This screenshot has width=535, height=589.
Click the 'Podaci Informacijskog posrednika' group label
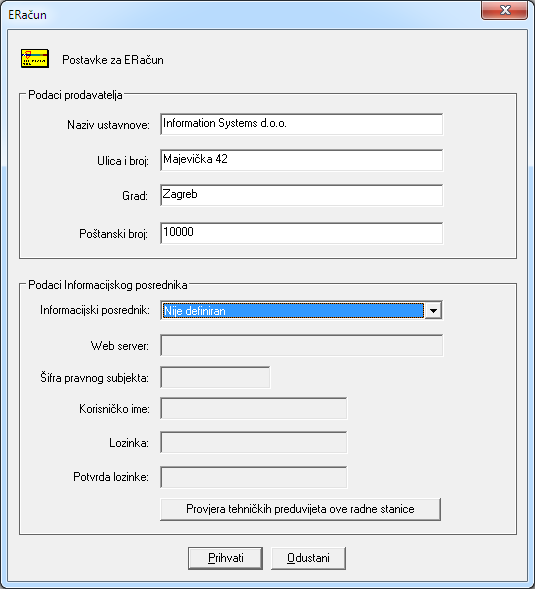[x=108, y=285]
